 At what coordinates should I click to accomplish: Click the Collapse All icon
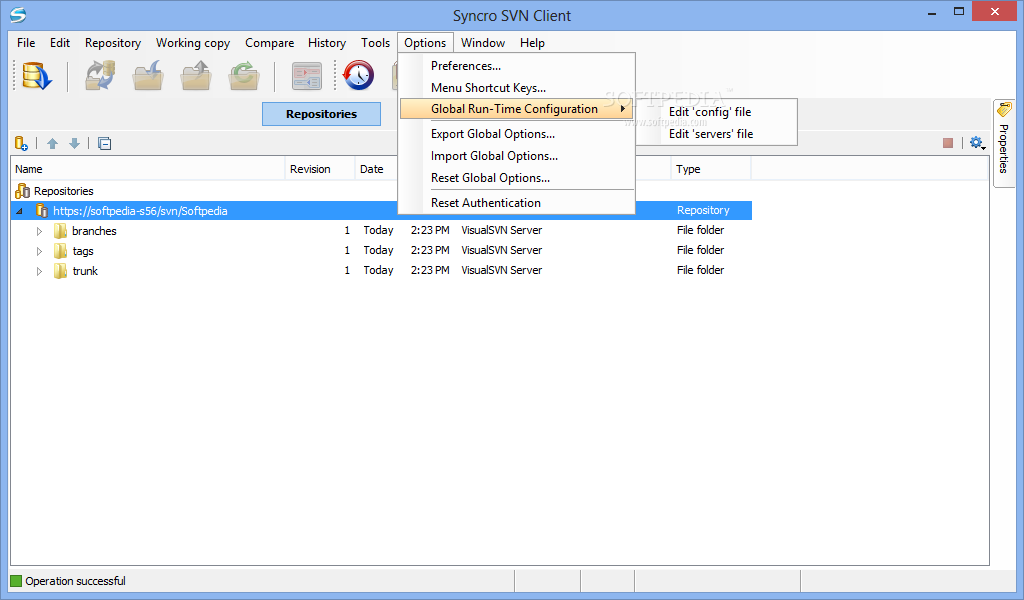click(104, 144)
